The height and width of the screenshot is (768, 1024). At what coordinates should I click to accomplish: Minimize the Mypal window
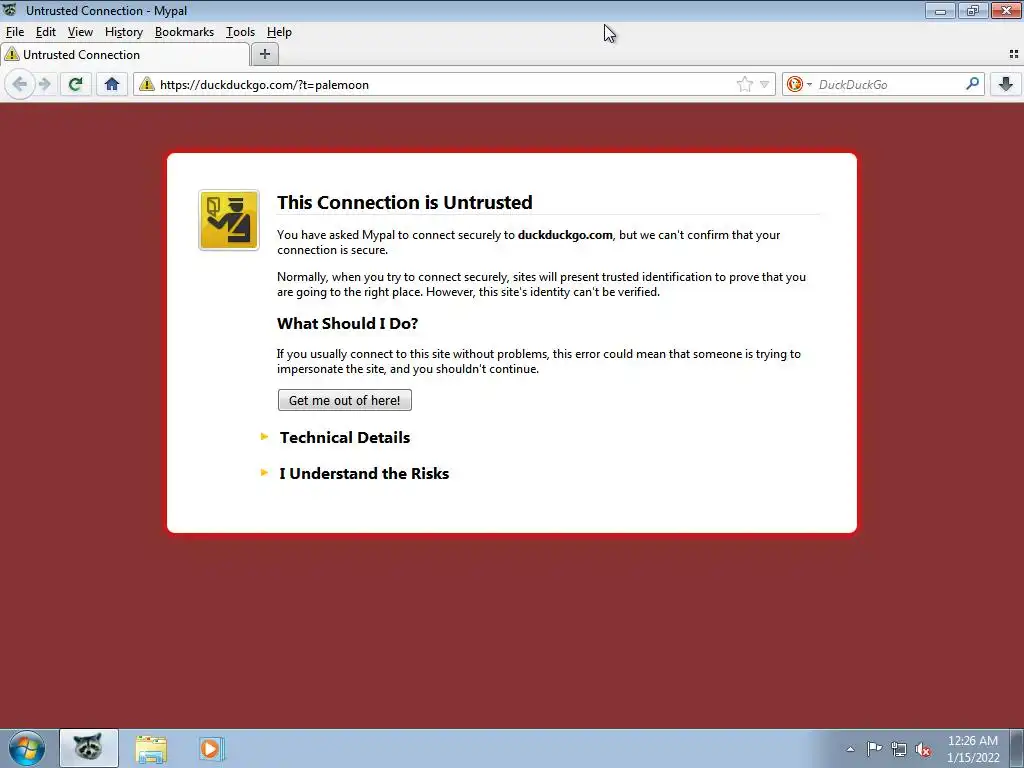click(x=940, y=10)
